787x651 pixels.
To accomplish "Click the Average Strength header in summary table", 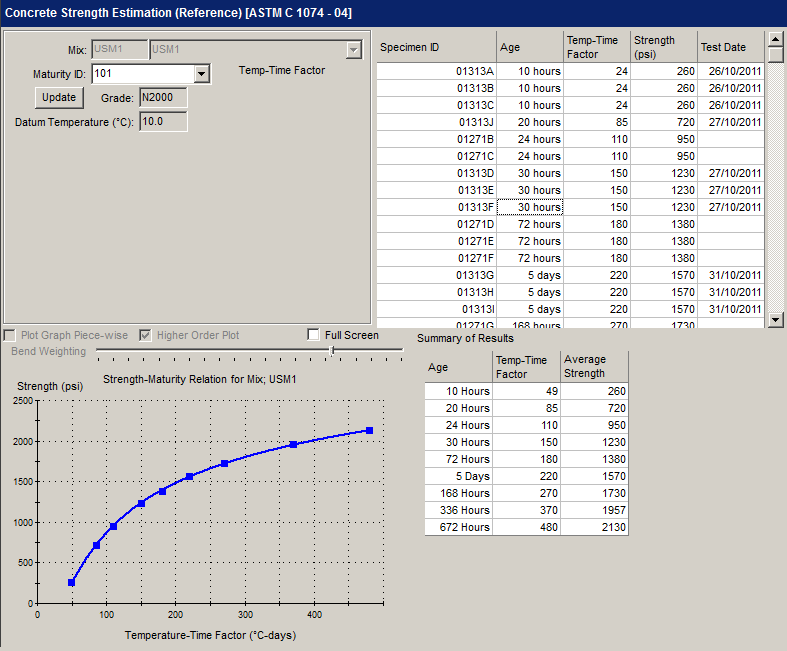I will 594,366.
